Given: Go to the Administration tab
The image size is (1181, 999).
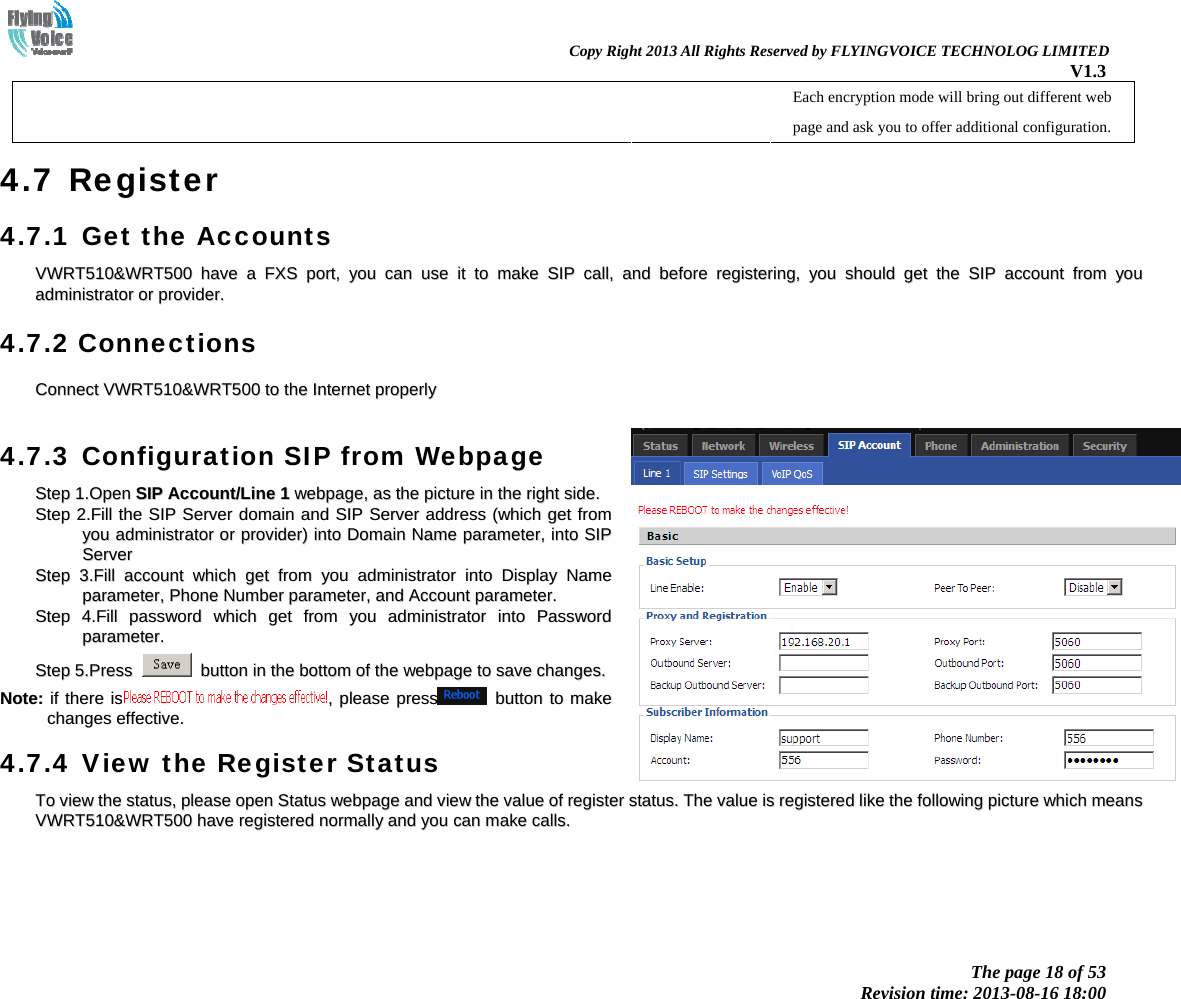Looking at the screenshot, I should pos(1019,446).
